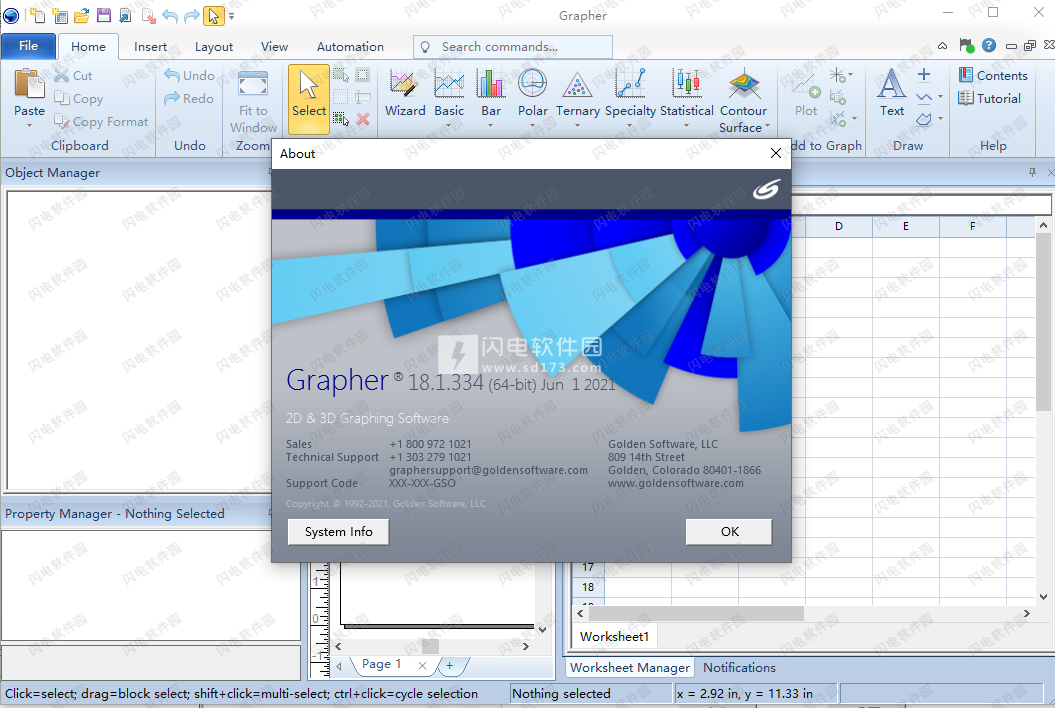Click the import icon in quick access toolbar
Image resolution: width=1055 pixels, height=708 pixels.
click(126, 15)
